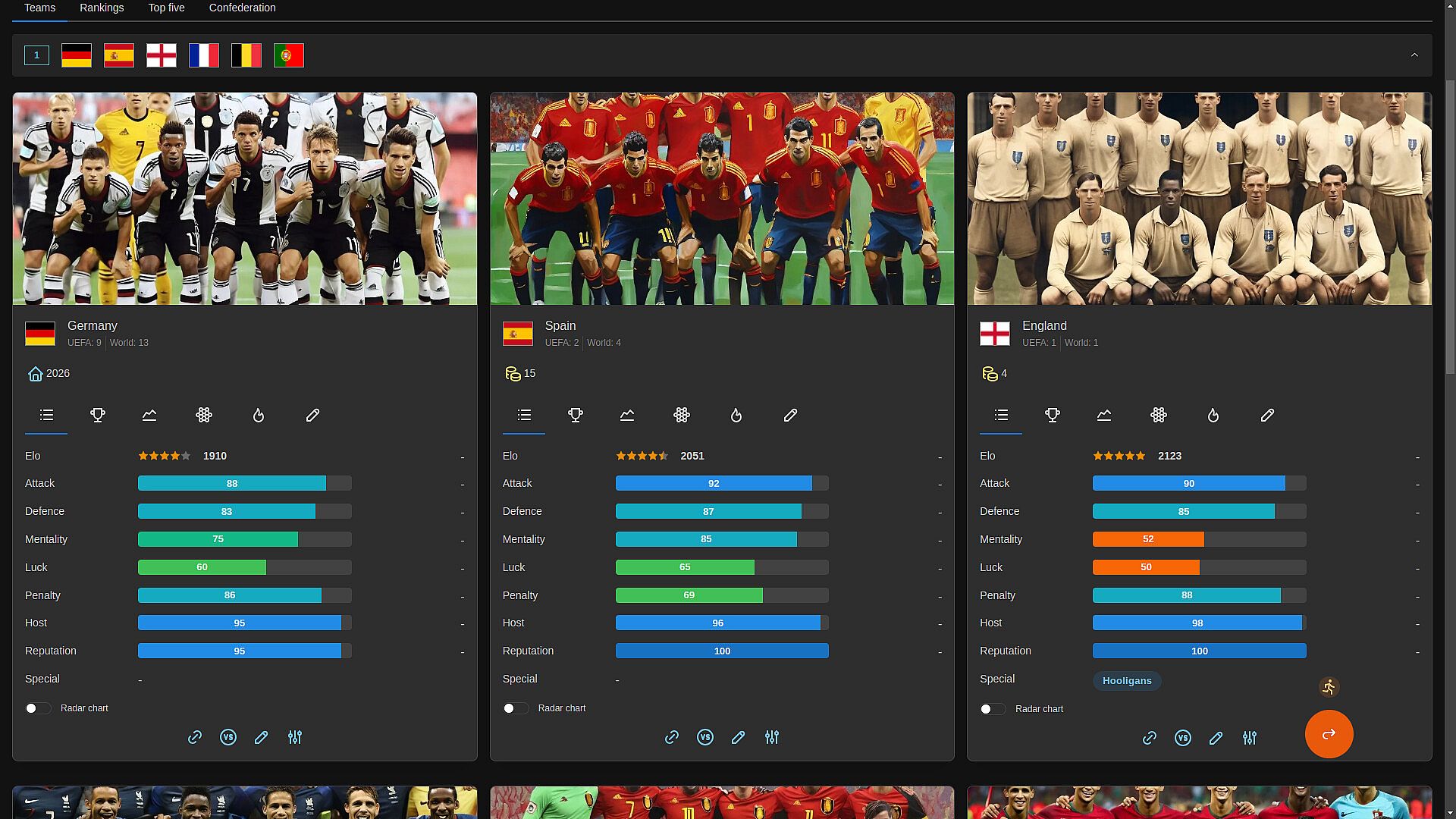Switch to the Rankings tab

(x=102, y=8)
